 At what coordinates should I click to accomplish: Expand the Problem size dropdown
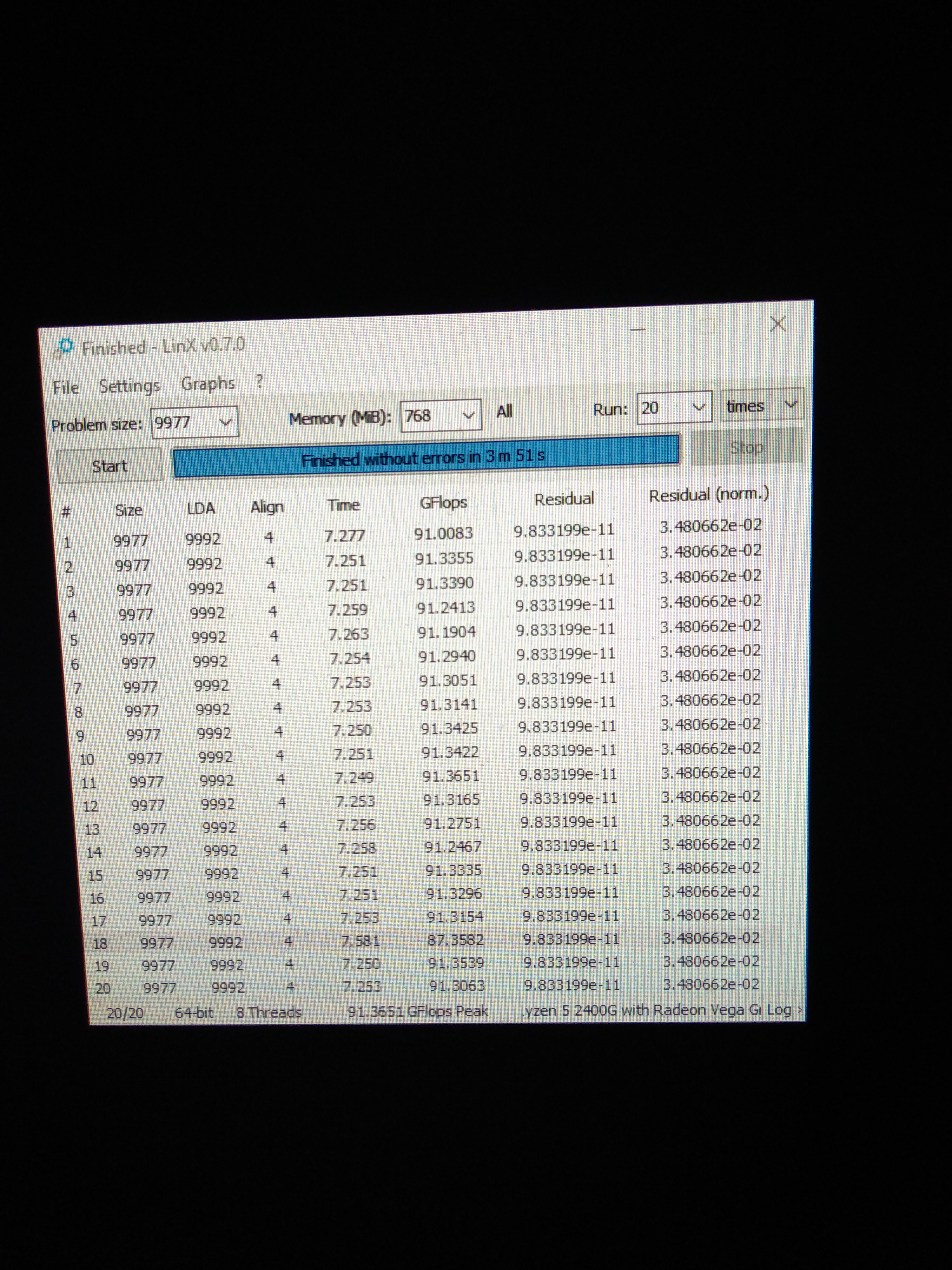pyautogui.click(x=226, y=422)
